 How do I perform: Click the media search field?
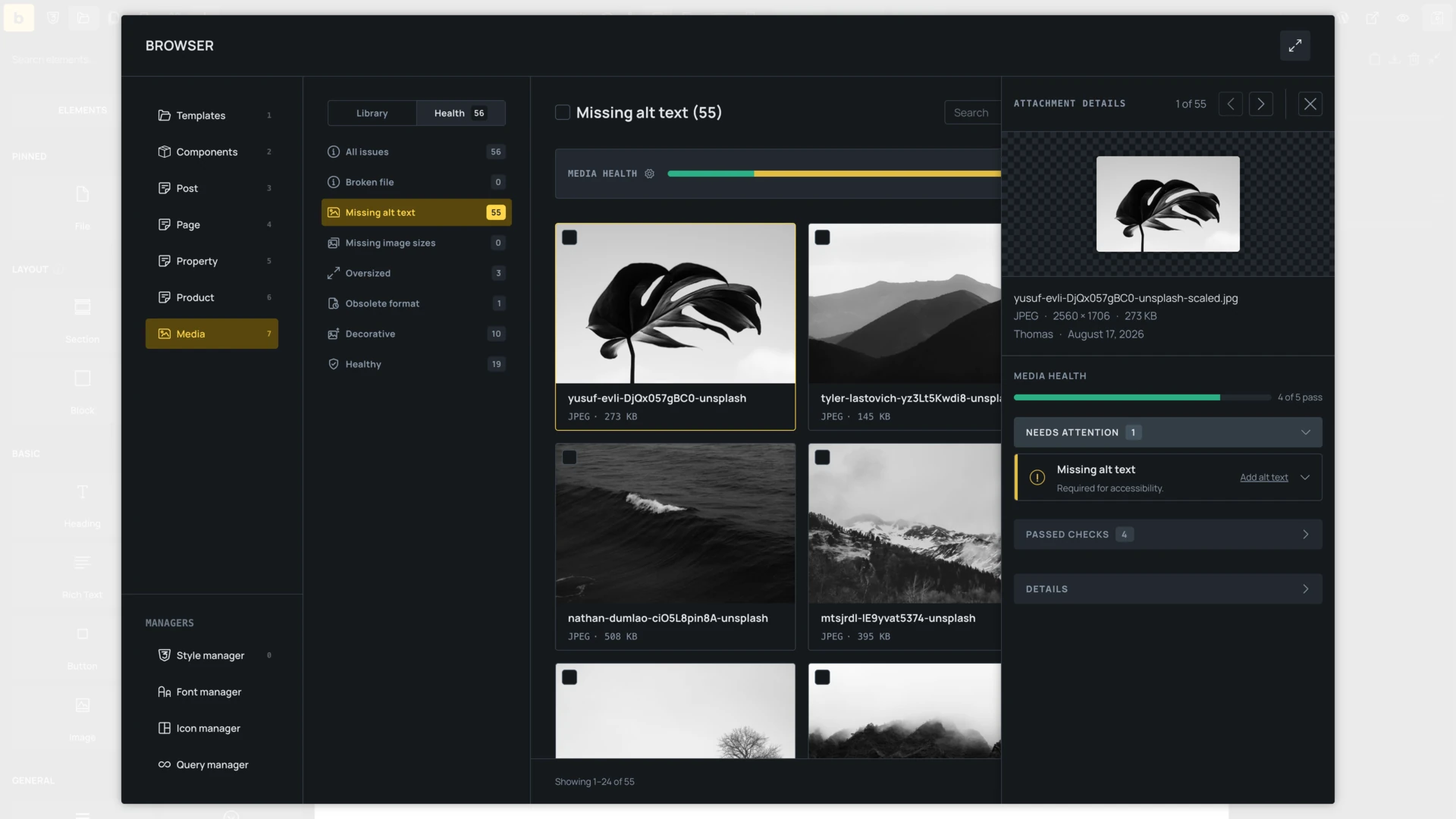click(x=973, y=112)
